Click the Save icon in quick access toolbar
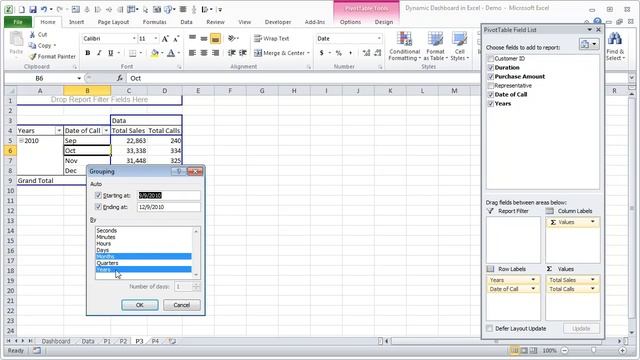Image resolution: width=640 pixels, height=360 pixels. pos(33,9)
